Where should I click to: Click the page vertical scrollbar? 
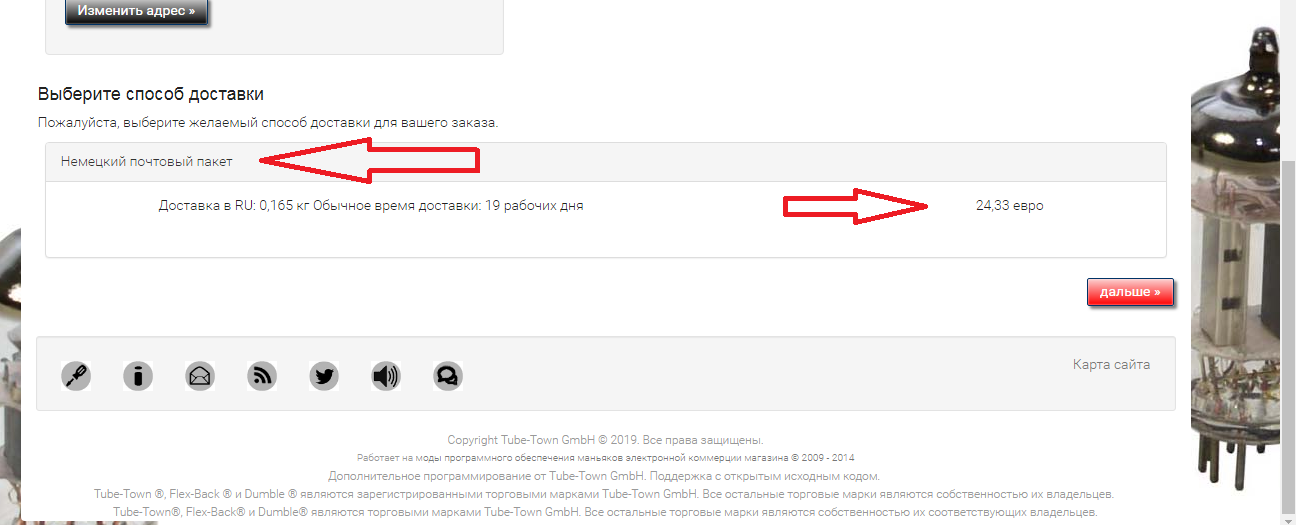[1289, 262]
